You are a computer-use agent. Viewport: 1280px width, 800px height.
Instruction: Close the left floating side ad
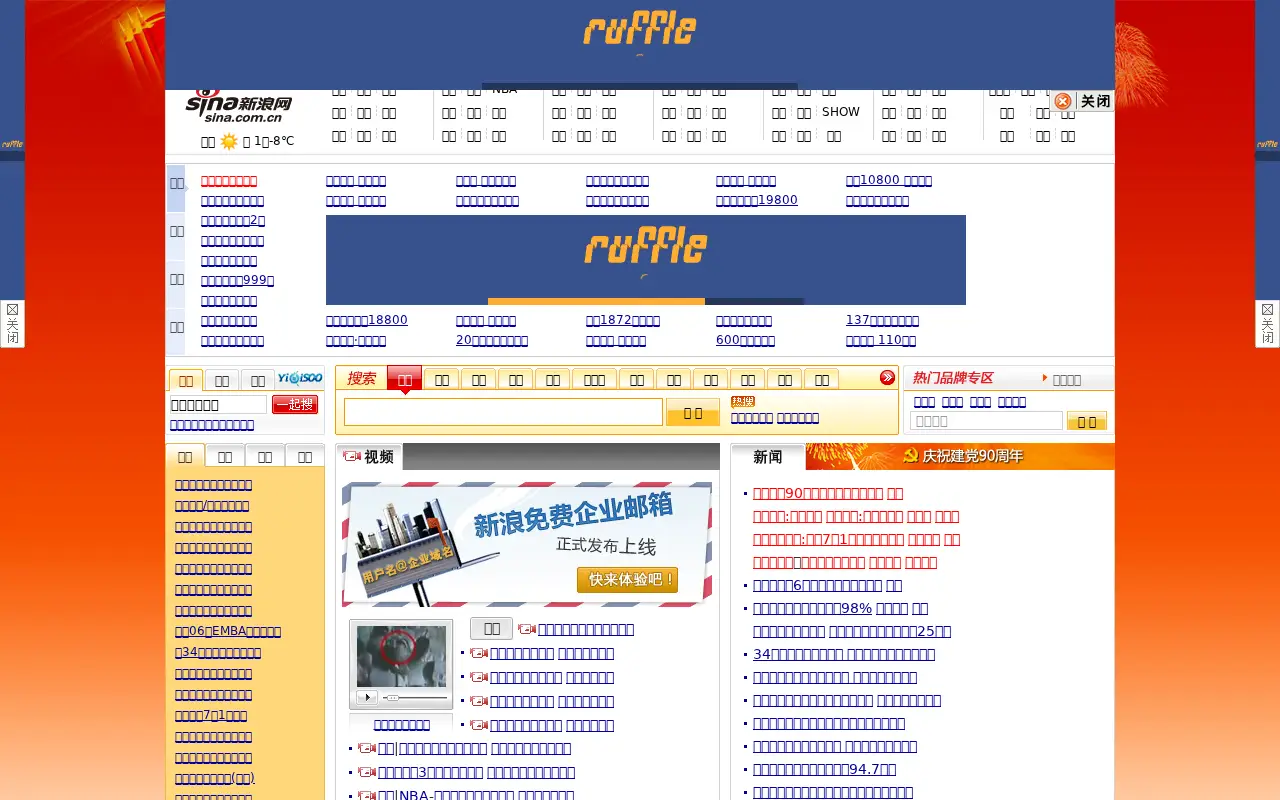12,324
